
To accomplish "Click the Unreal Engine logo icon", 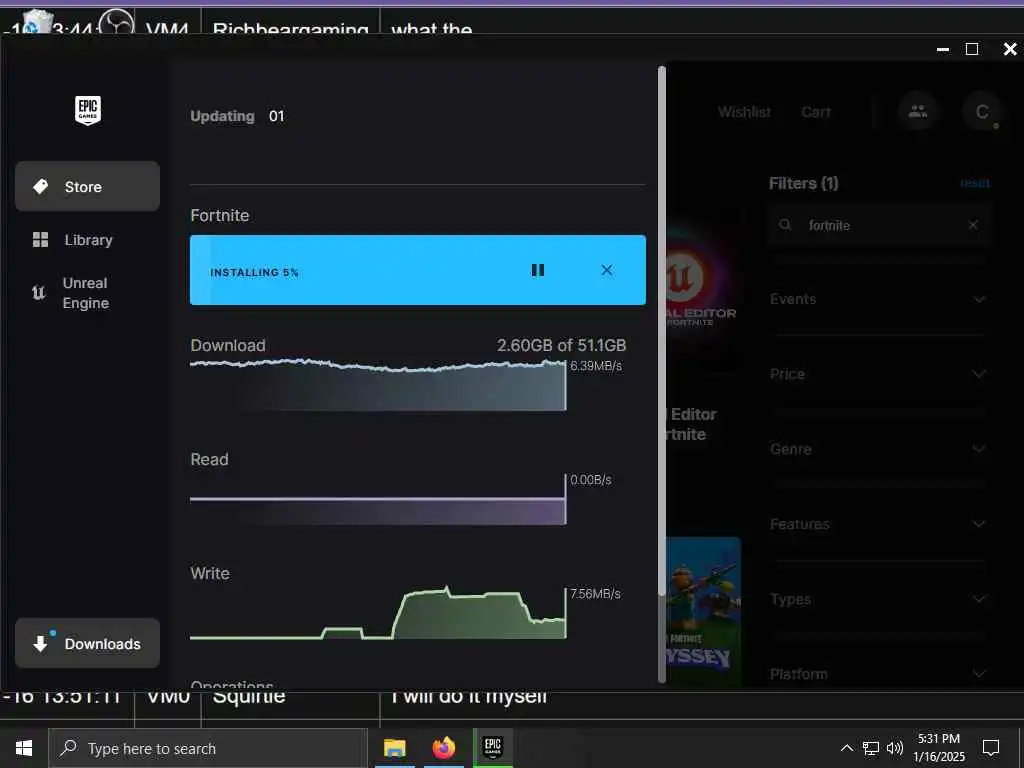I will pos(39,293).
